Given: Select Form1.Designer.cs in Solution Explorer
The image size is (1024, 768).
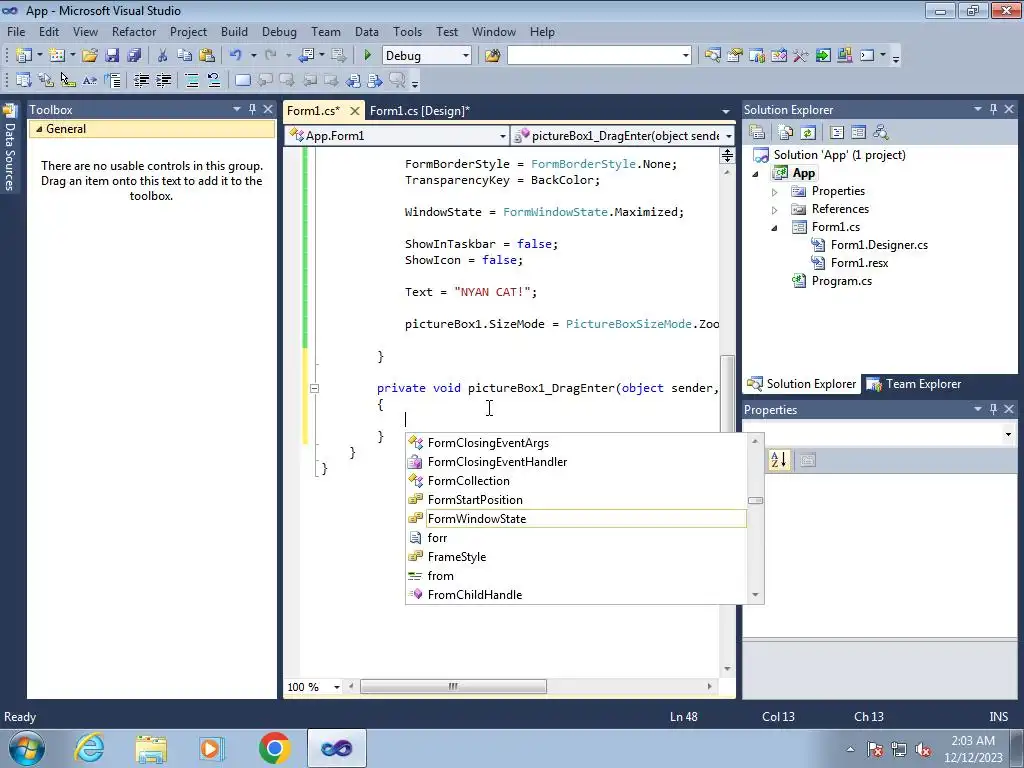Looking at the screenshot, I should tap(879, 245).
